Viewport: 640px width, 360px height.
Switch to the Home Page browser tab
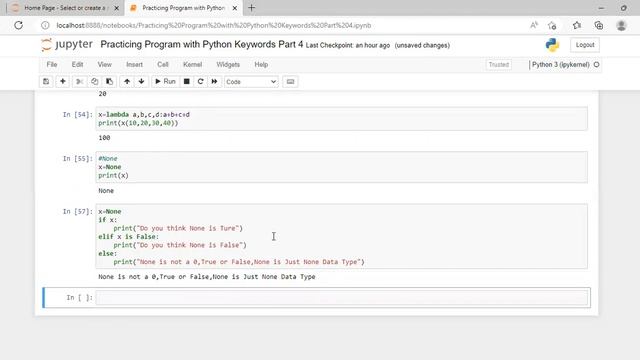click(64, 8)
